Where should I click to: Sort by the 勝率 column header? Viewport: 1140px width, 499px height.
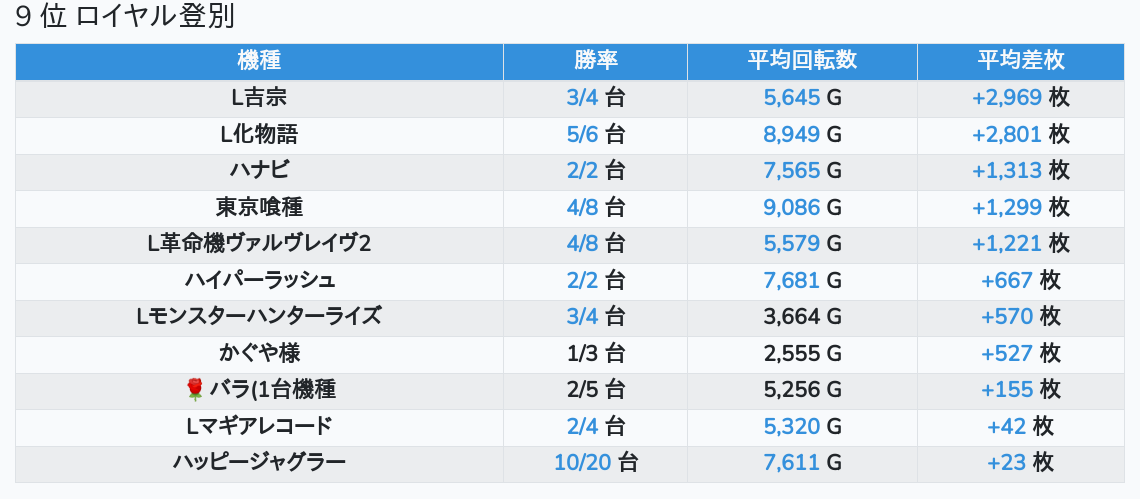coord(595,61)
